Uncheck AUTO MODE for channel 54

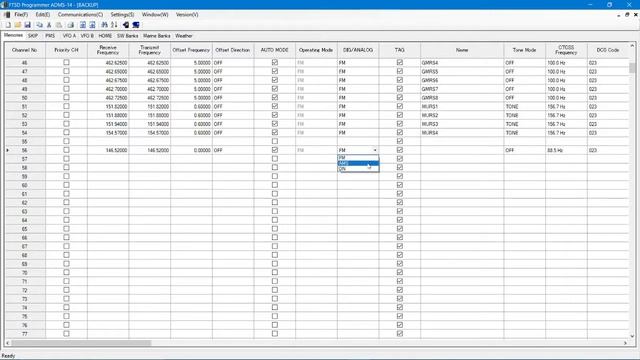[x=275, y=132]
